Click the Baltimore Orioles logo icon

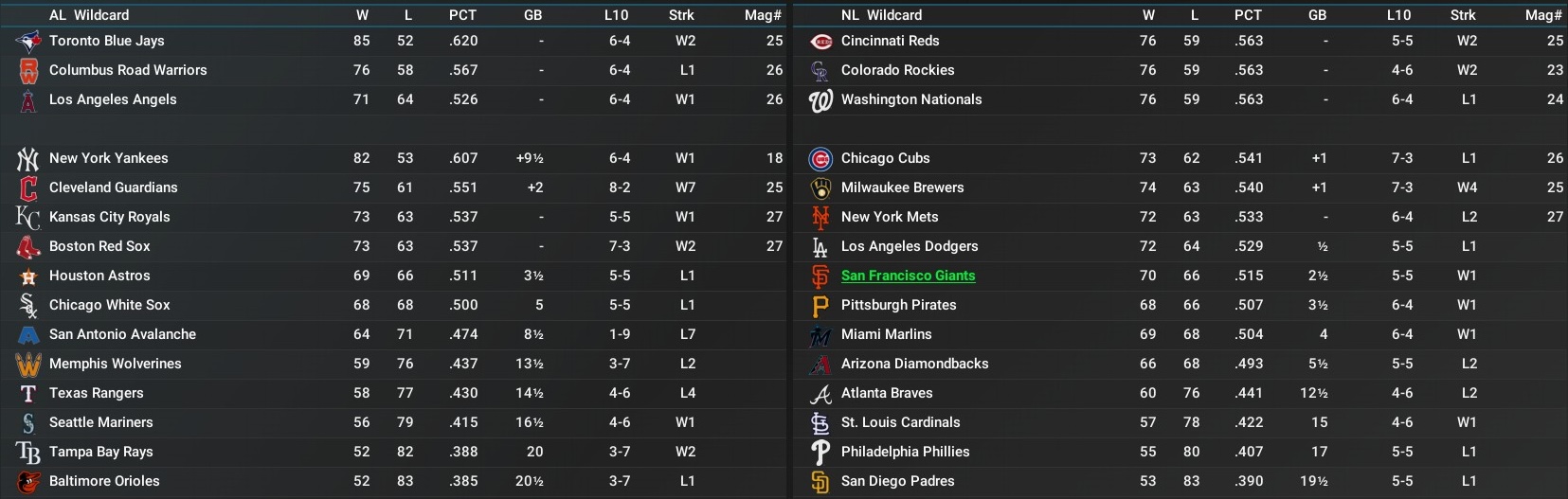tap(28, 482)
